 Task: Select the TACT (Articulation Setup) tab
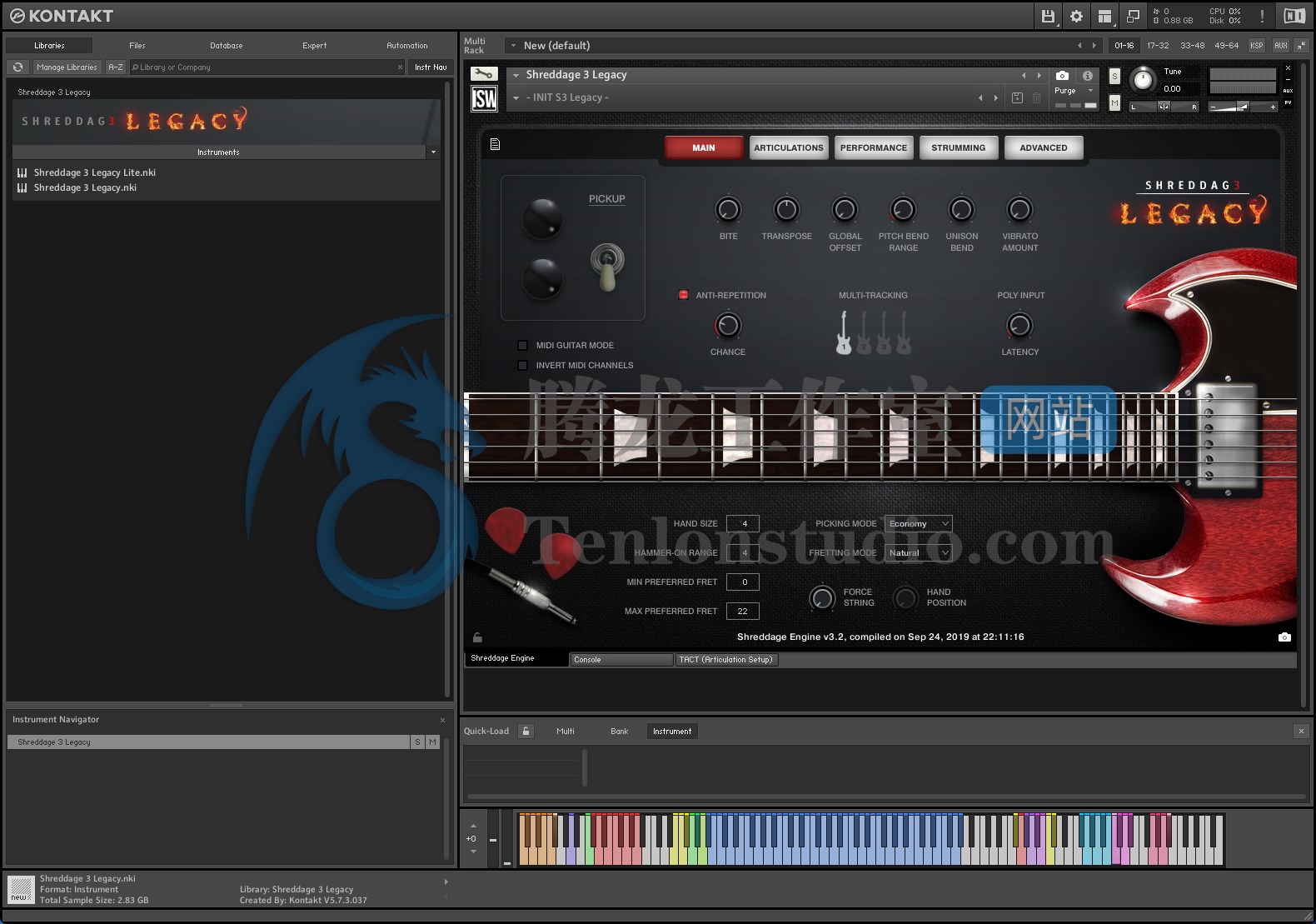click(726, 660)
